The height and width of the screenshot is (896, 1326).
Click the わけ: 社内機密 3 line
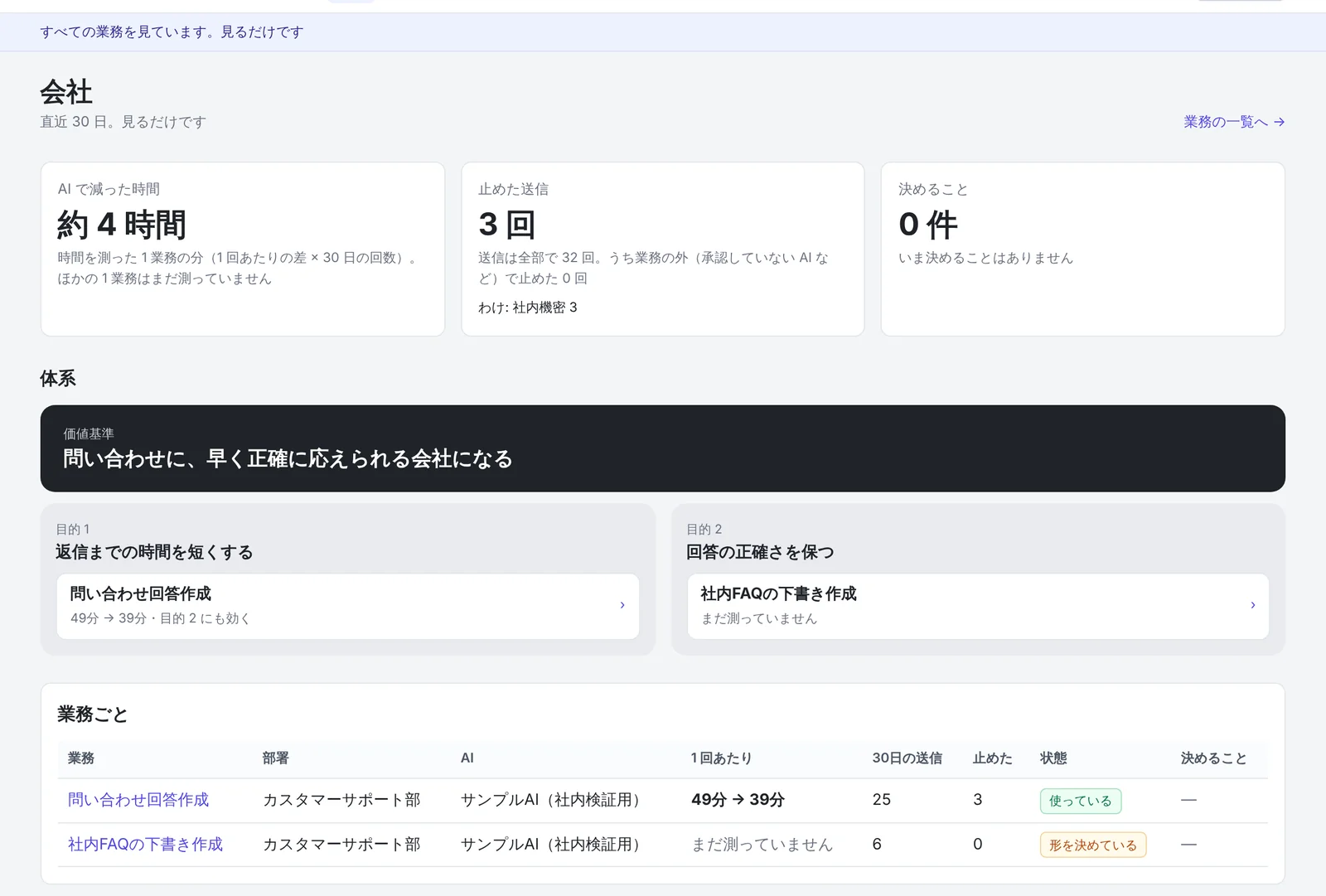[528, 308]
